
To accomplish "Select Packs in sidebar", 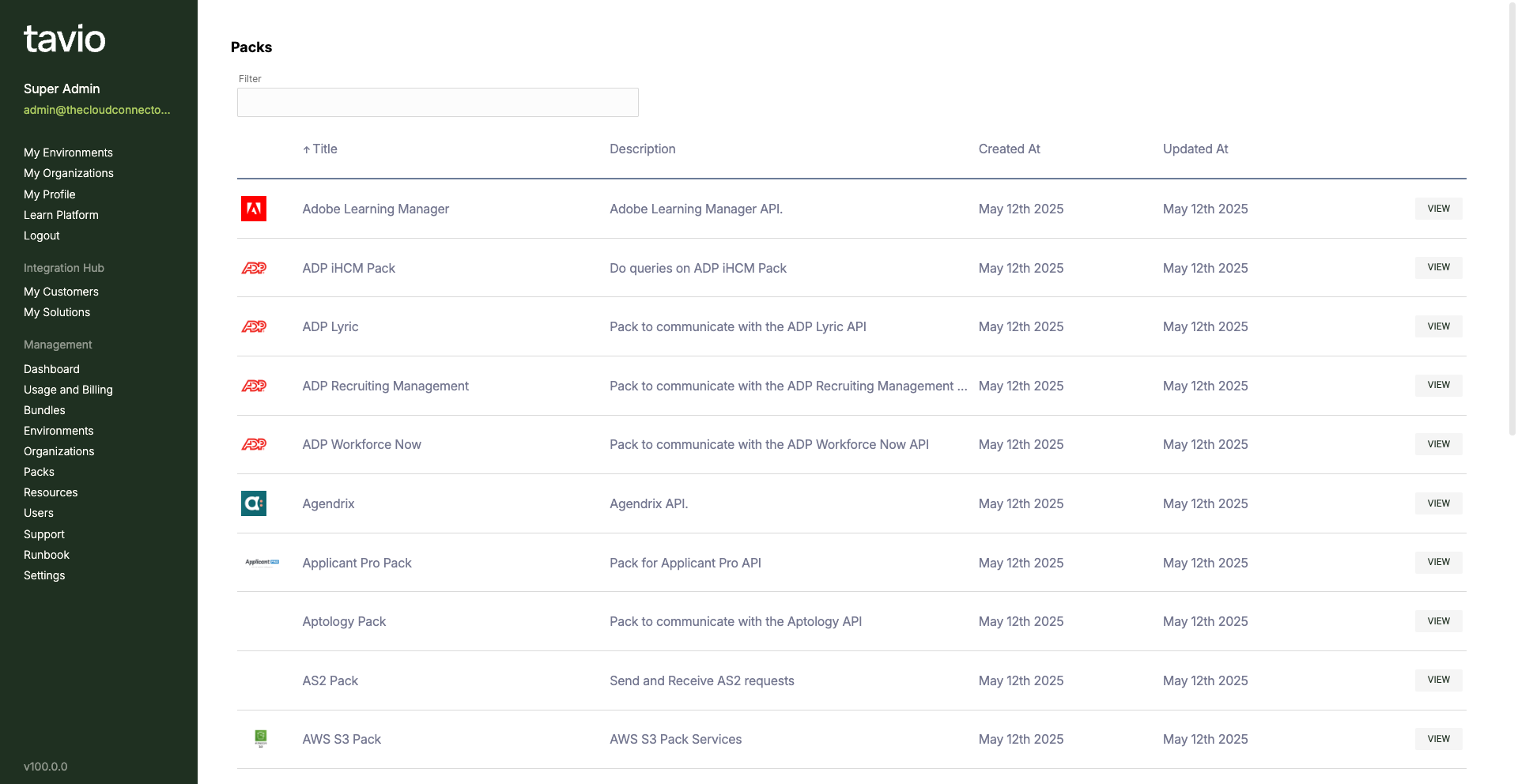I will pyautogui.click(x=39, y=472).
